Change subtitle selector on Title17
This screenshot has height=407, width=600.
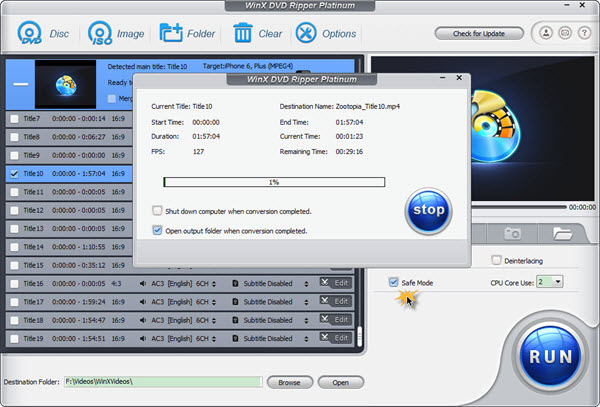[306, 302]
